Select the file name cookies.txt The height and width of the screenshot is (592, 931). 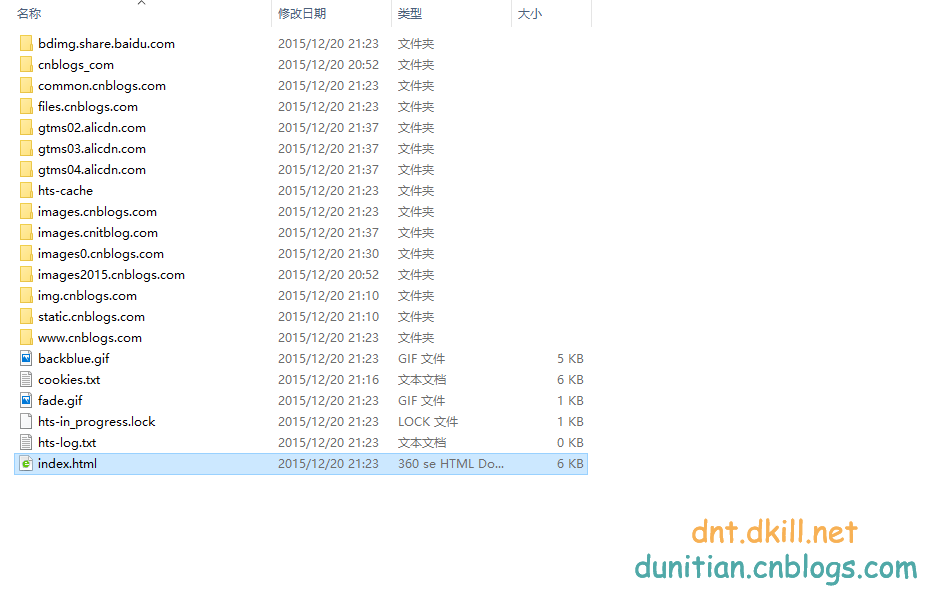(x=69, y=379)
